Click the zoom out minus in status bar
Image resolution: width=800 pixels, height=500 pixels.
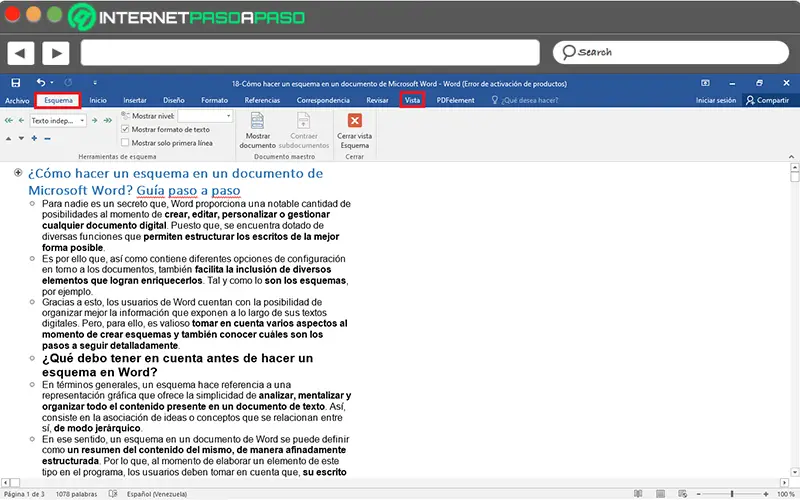(x=698, y=494)
